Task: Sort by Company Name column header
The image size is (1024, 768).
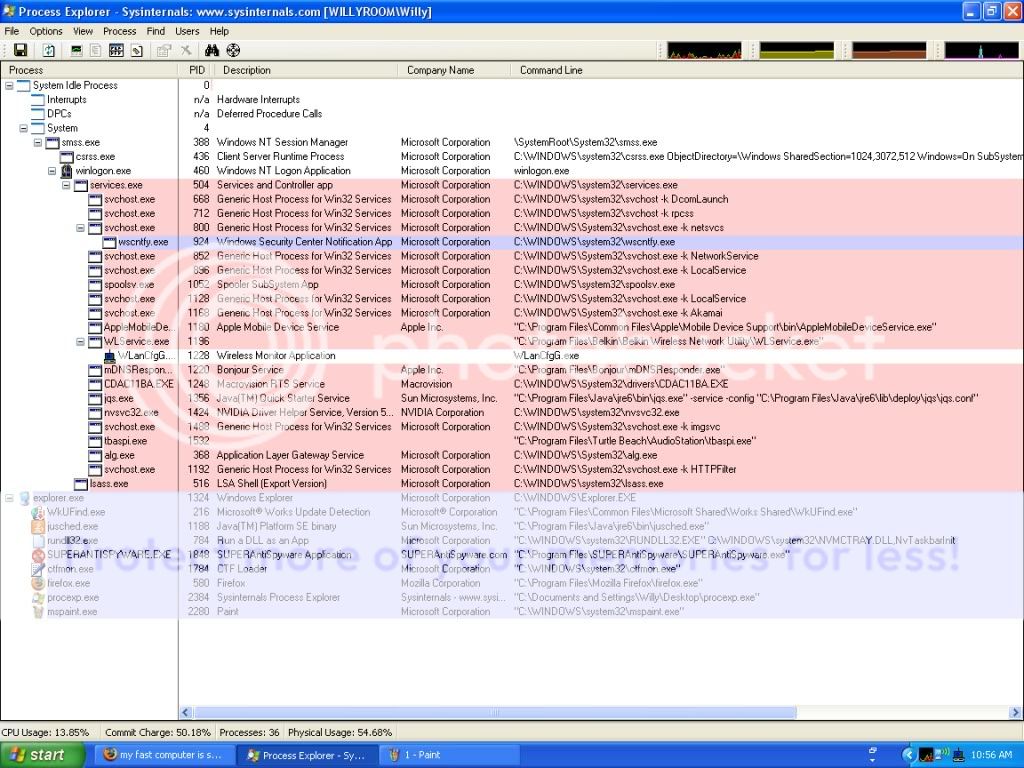Action: [x=440, y=70]
